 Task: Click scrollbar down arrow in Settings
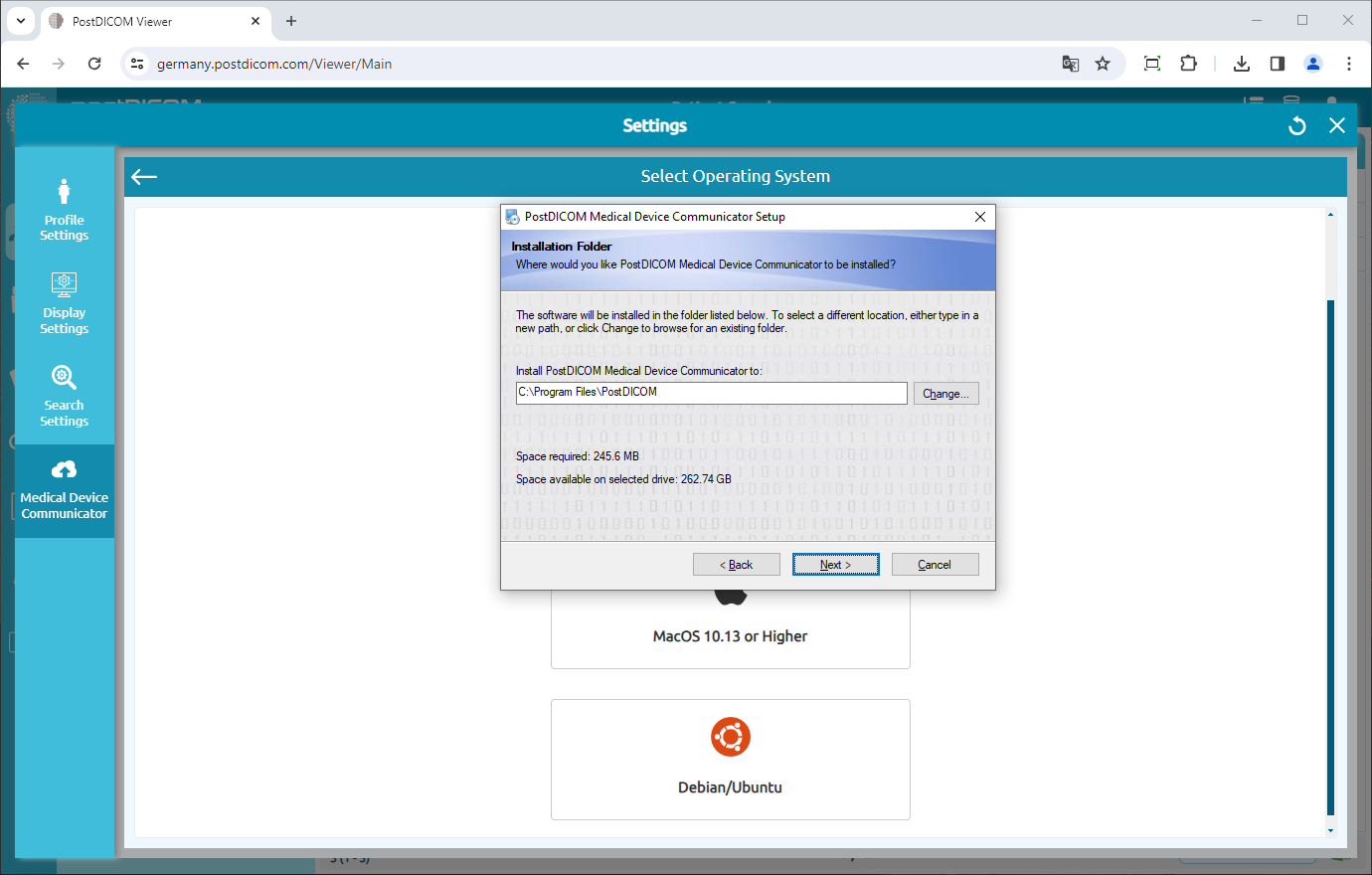[x=1330, y=830]
